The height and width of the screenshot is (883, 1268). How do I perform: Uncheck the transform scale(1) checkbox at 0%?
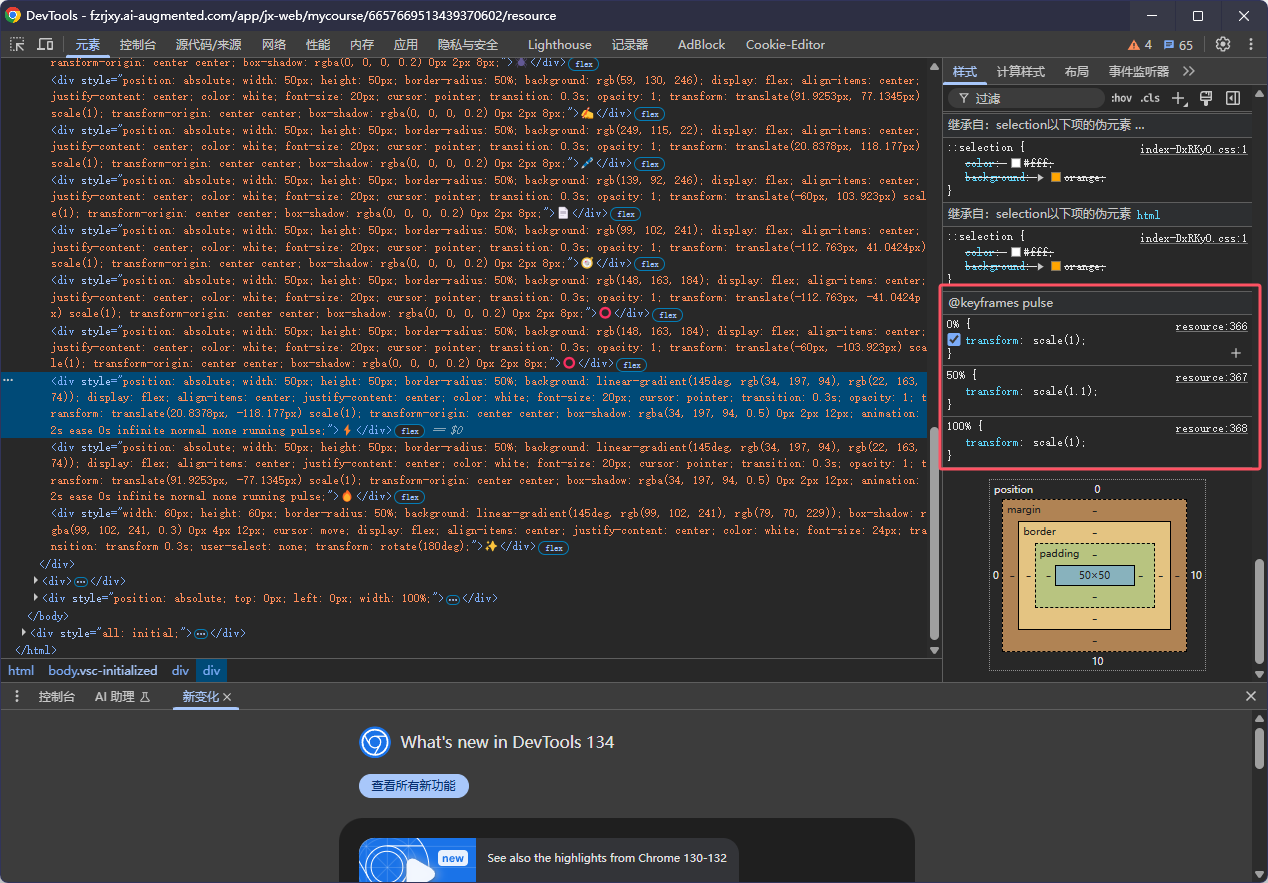coord(954,340)
